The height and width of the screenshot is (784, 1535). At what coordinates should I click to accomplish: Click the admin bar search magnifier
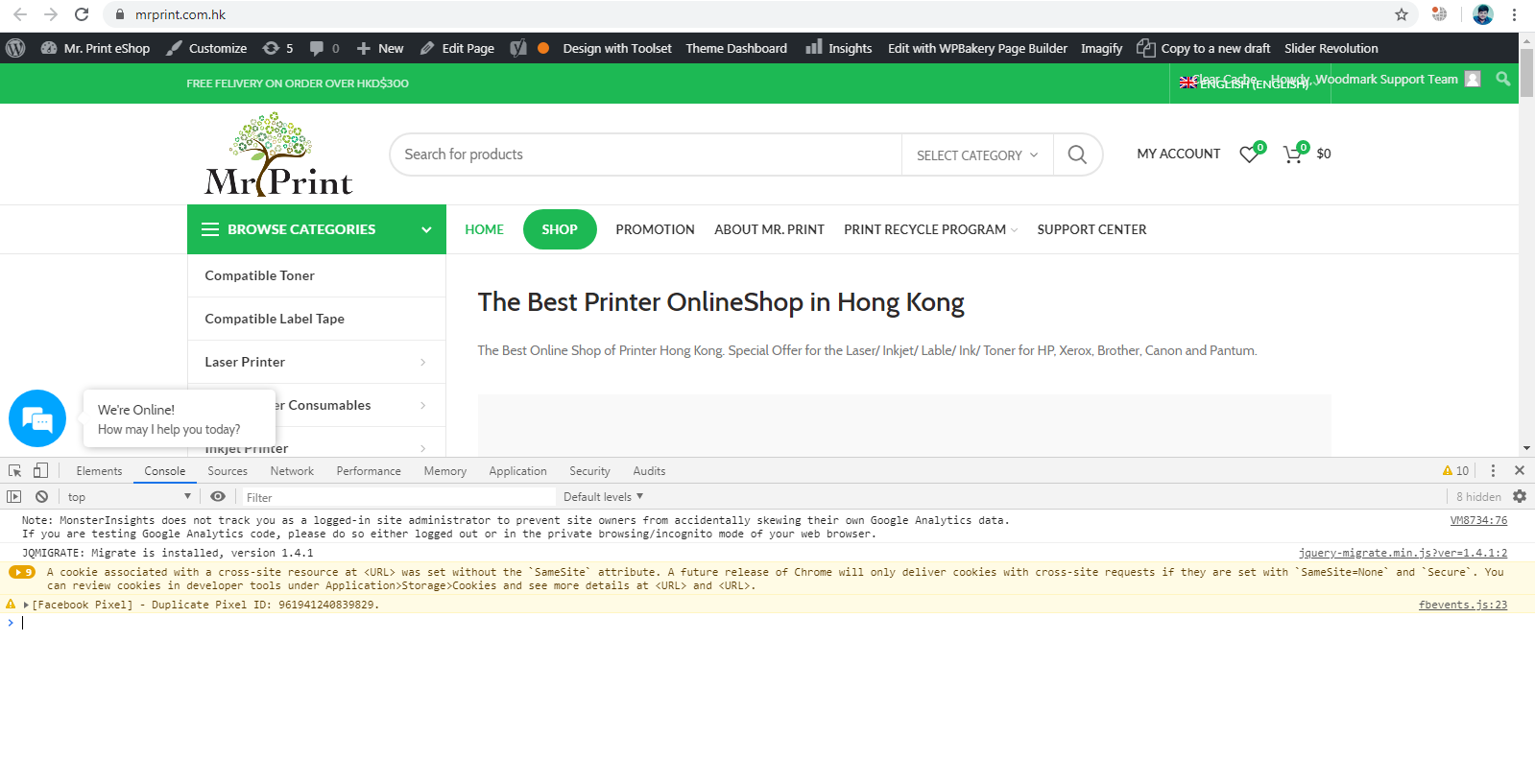(1503, 79)
